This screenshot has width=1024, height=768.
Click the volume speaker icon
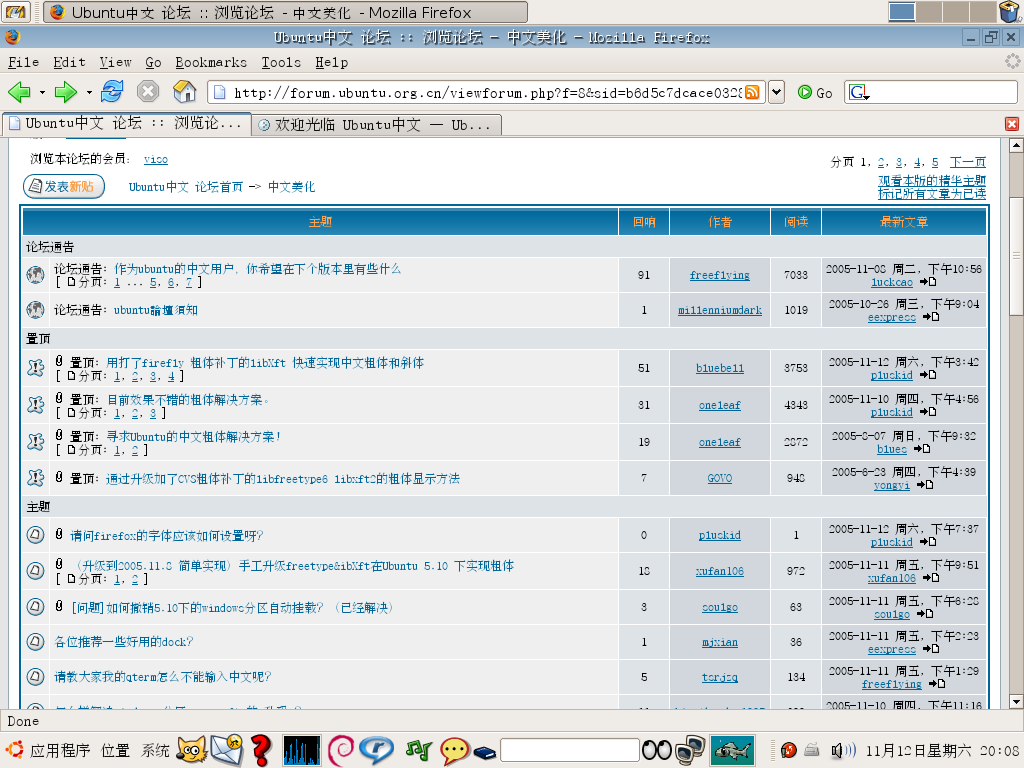(843, 750)
